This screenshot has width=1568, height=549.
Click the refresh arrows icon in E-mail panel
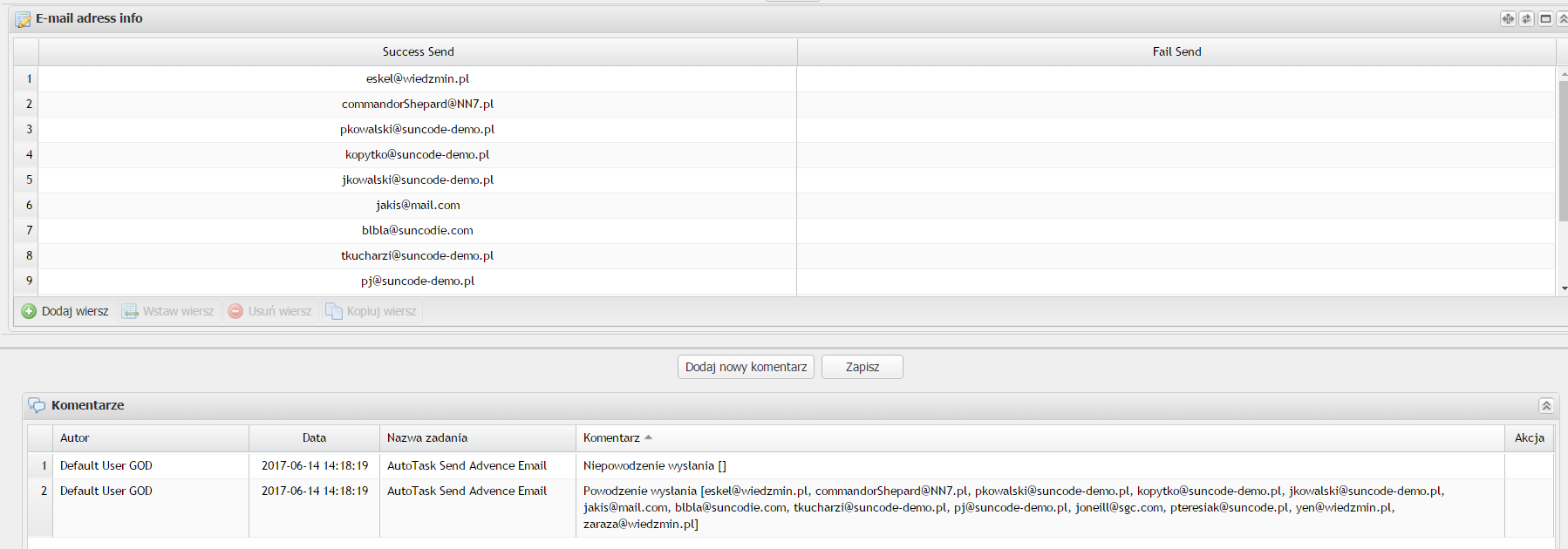(x=1526, y=18)
